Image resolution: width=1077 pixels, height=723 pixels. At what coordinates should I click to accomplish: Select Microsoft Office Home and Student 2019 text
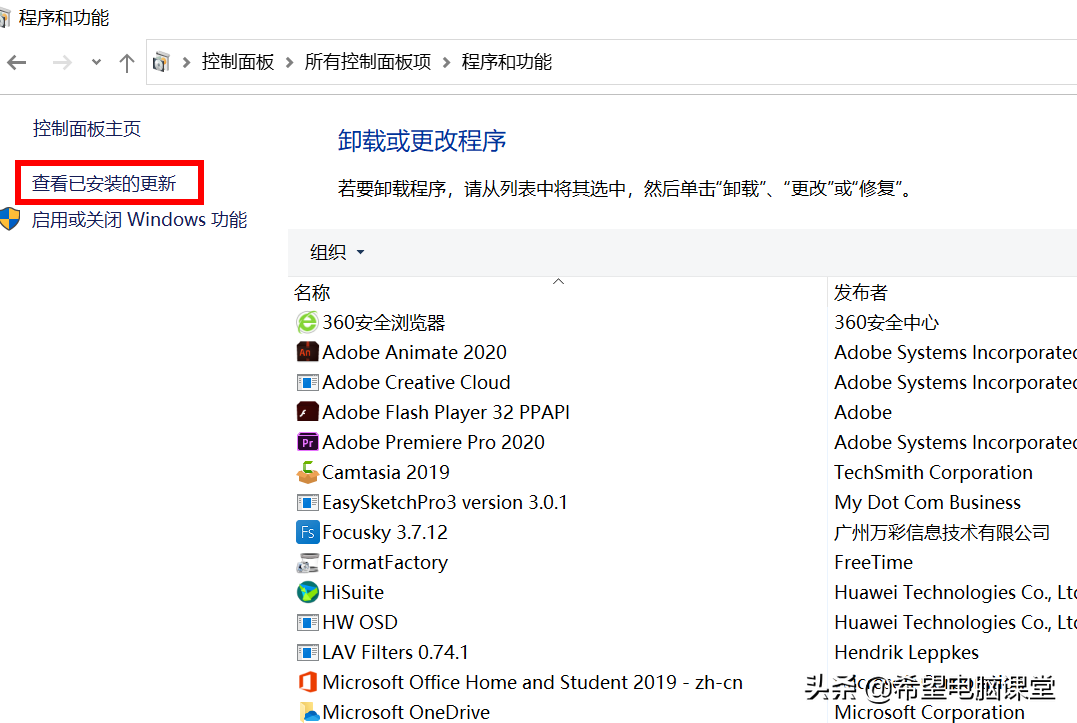[532, 682]
